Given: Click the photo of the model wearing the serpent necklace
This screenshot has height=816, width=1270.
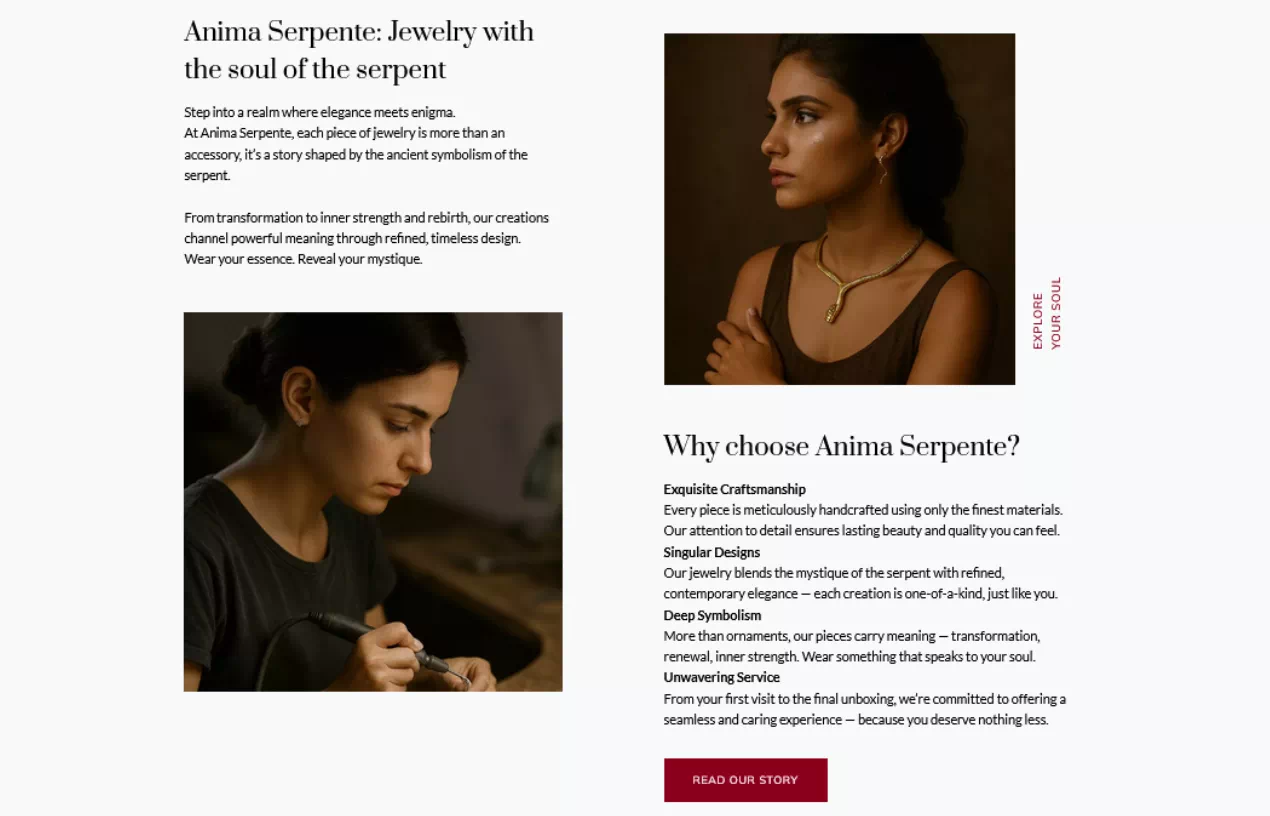Looking at the screenshot, I should tap(840, 208).
